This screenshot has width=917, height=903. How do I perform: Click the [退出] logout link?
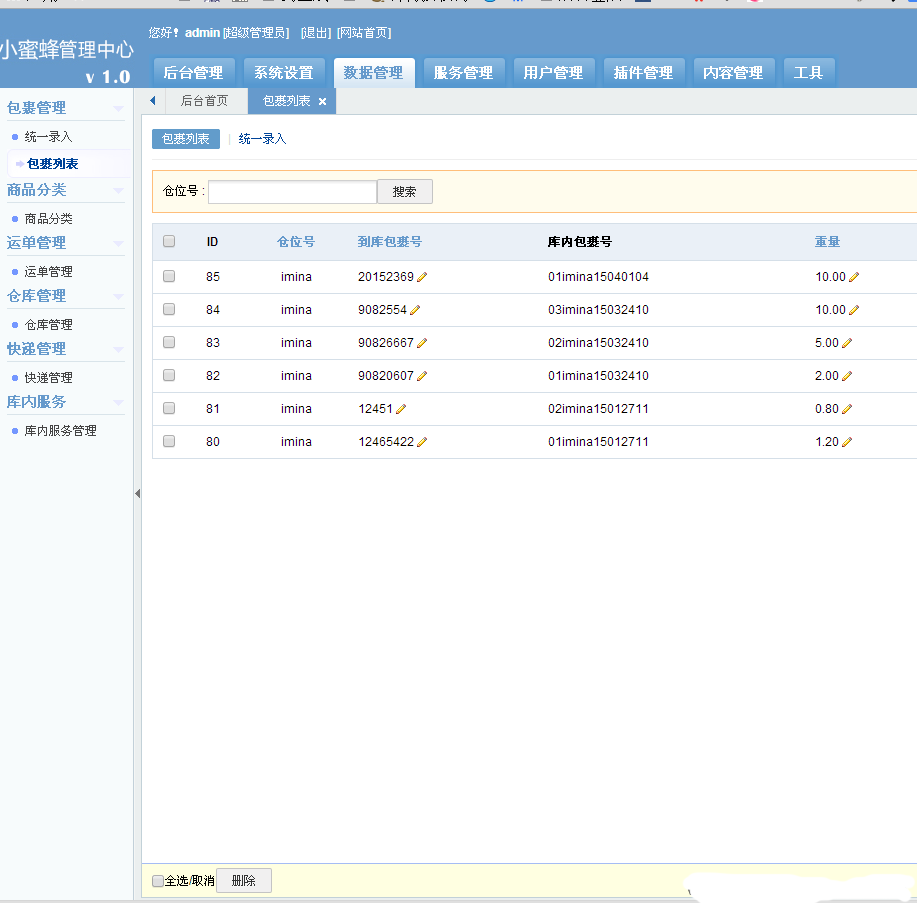[316, 33]
